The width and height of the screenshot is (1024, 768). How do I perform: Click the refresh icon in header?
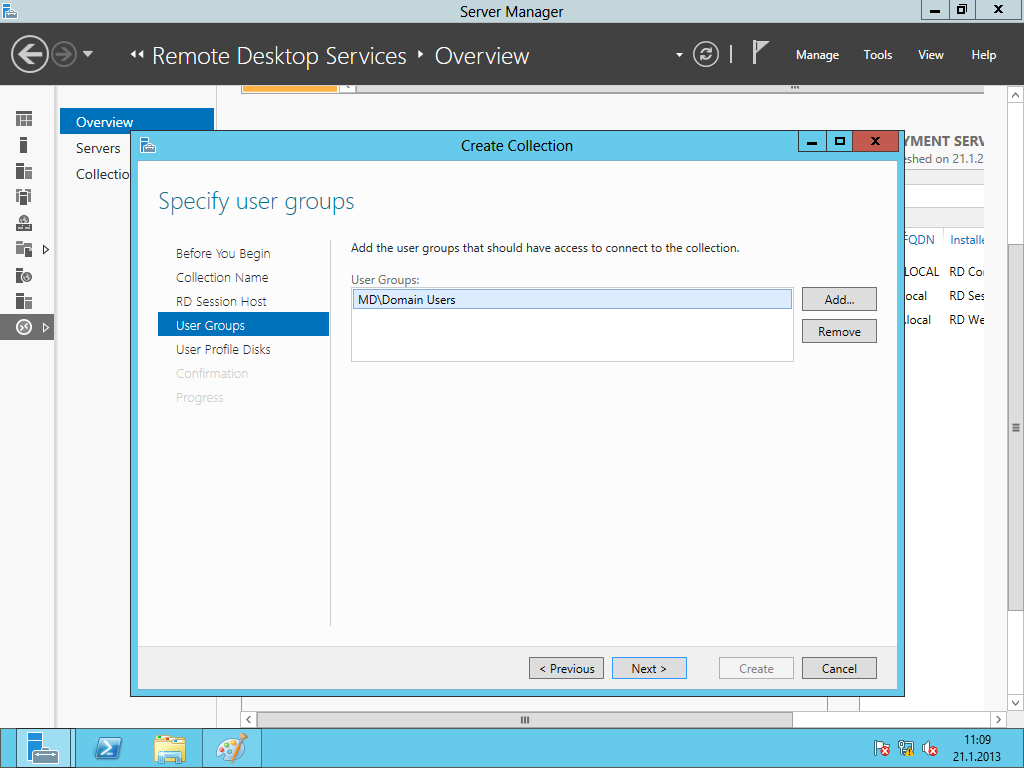tap(706, 55)
